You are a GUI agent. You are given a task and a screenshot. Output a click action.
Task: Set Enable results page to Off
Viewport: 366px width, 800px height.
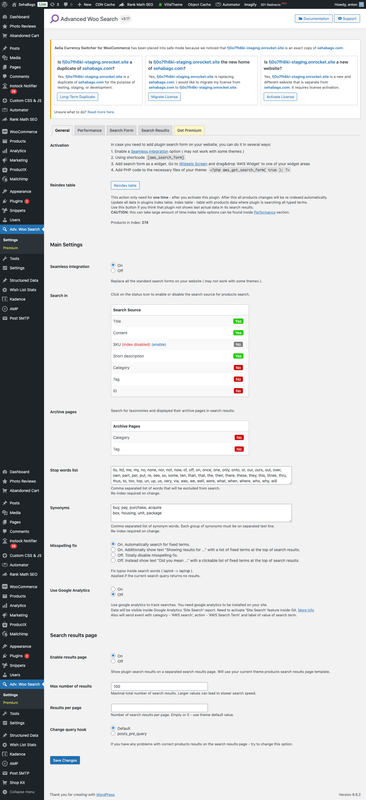(x=113, y=661)
